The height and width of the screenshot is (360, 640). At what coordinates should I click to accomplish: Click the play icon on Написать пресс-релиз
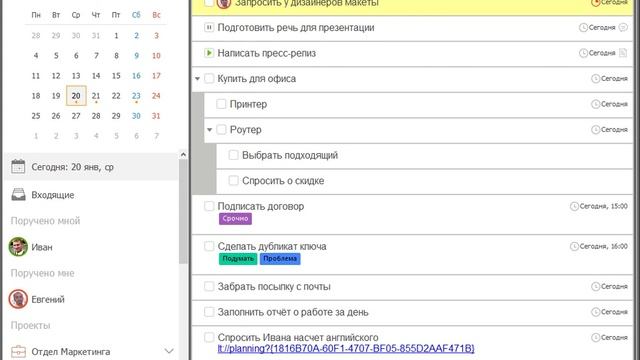(209, 53)
